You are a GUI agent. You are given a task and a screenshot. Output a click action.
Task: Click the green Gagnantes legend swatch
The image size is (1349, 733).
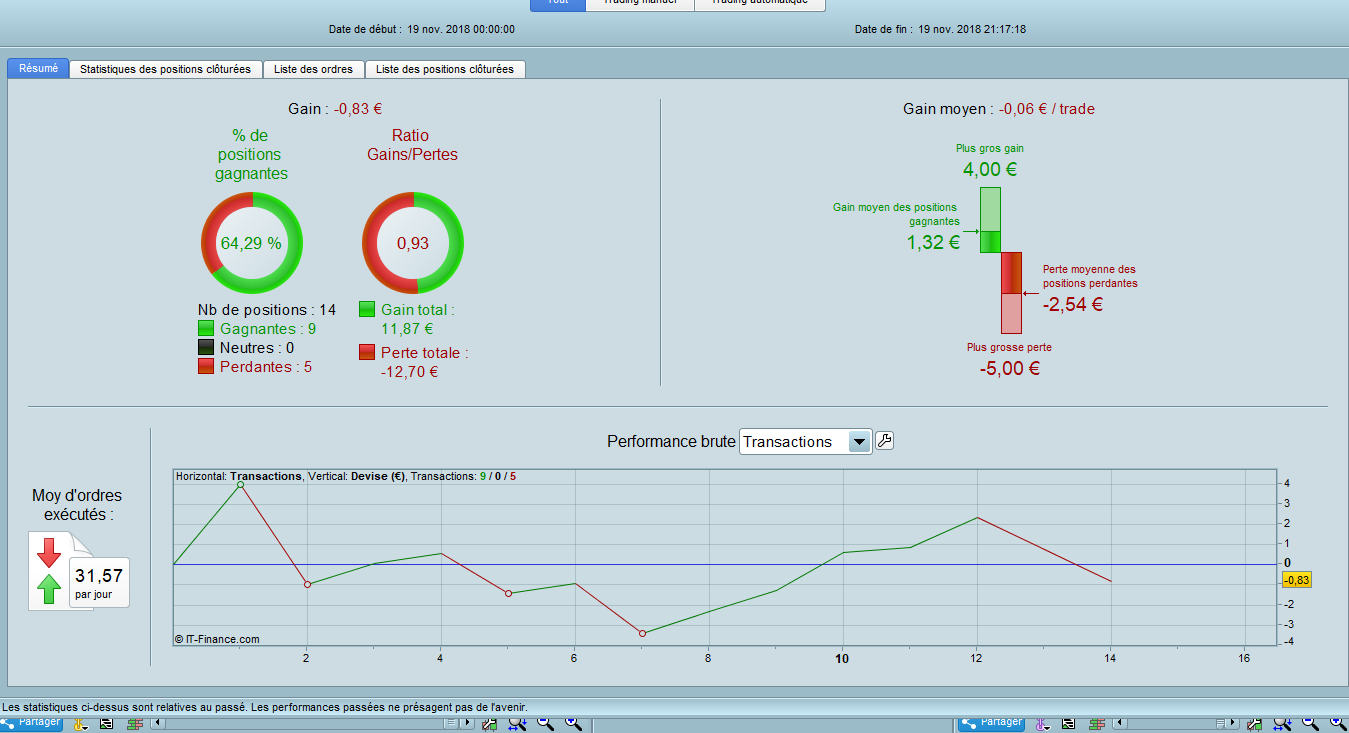pyautogui.click(x=206, y=328)
